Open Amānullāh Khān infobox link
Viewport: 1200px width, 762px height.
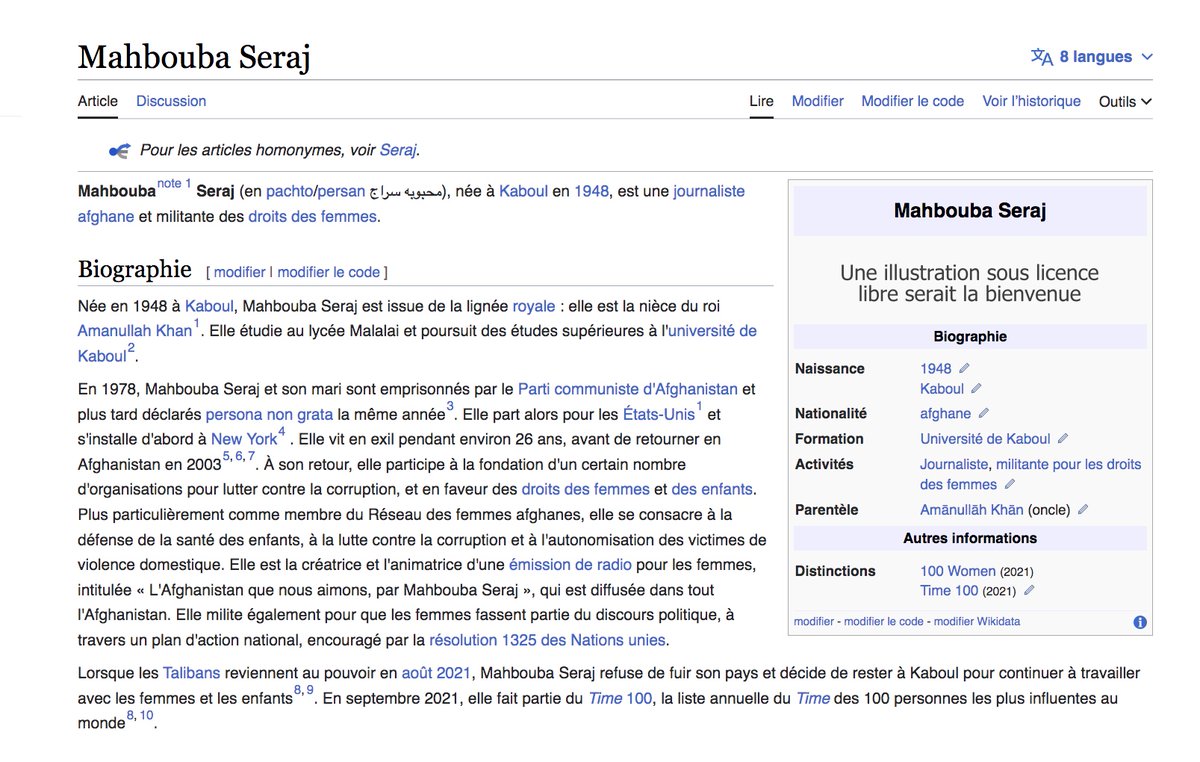coord(972,509)
